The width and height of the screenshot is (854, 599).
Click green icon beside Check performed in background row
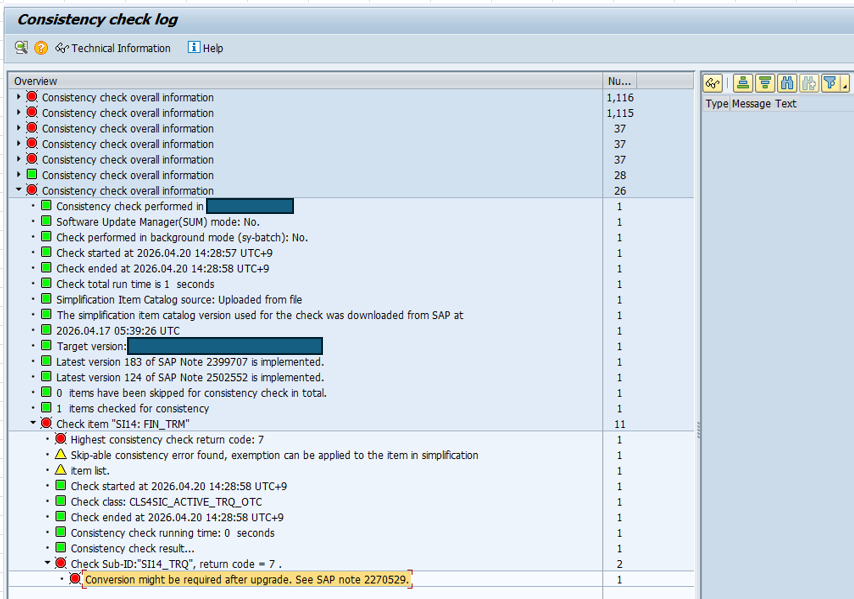[46, 237]
